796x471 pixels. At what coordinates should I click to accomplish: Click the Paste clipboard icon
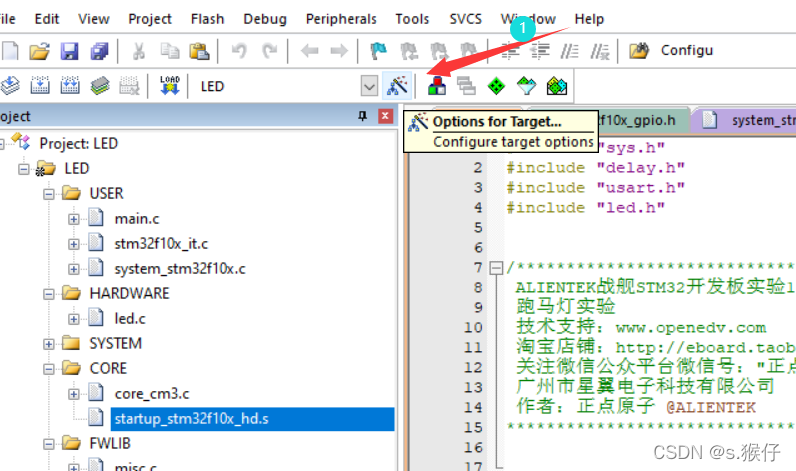200,51
